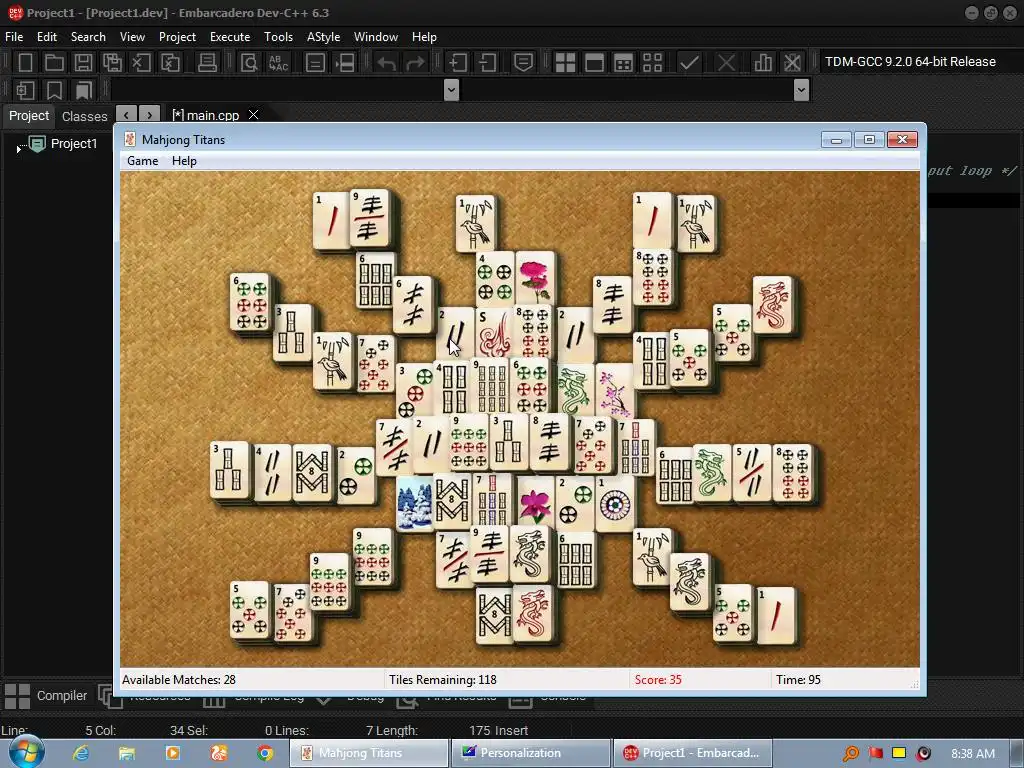Click the Compile (four squares) icon
Image resolution: width=1024 pixels, height=768 pixels.
(x=565, y=63)
